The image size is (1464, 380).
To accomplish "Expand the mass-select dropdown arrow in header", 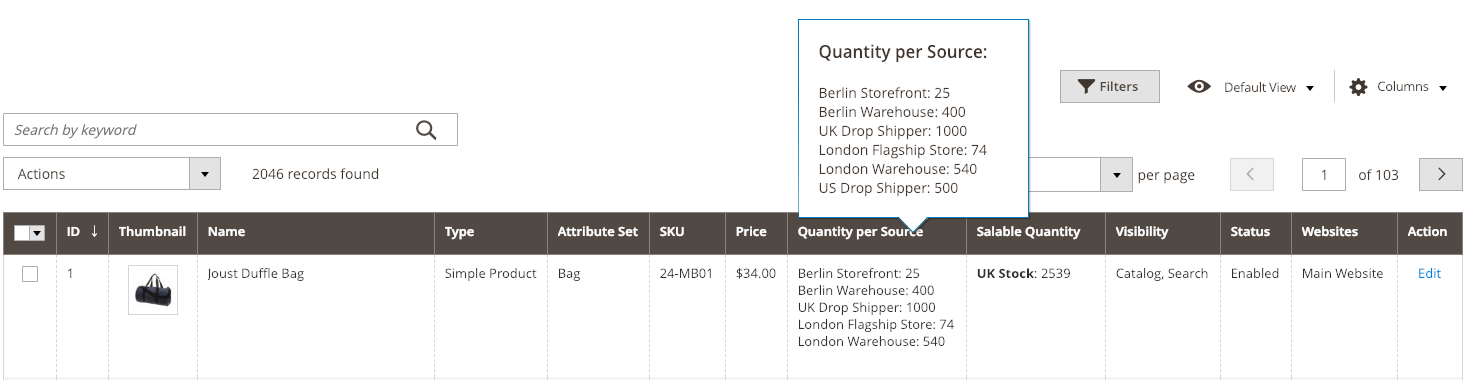I will 38,232.
